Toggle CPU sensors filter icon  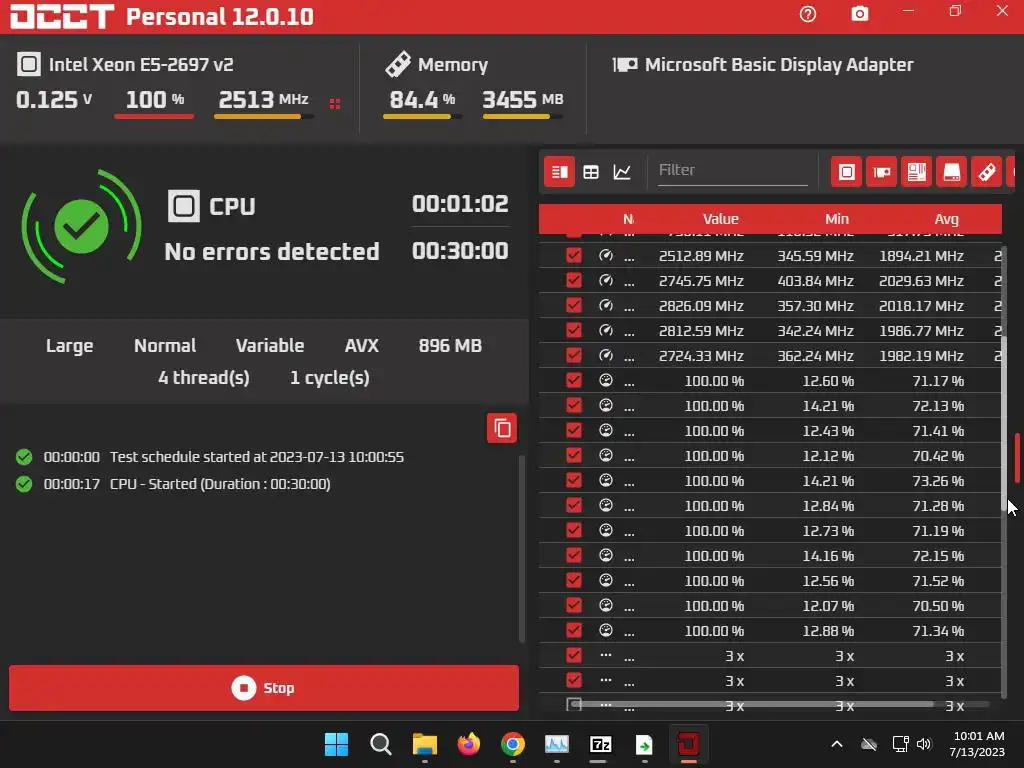(x=846, y=172)
